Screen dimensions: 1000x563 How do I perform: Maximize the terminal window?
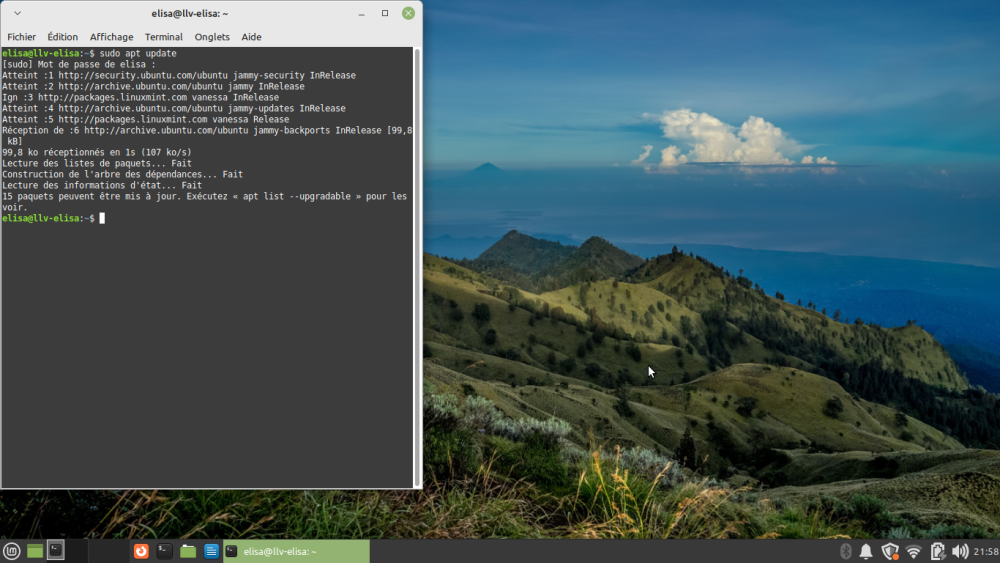[x=385, y=13]
